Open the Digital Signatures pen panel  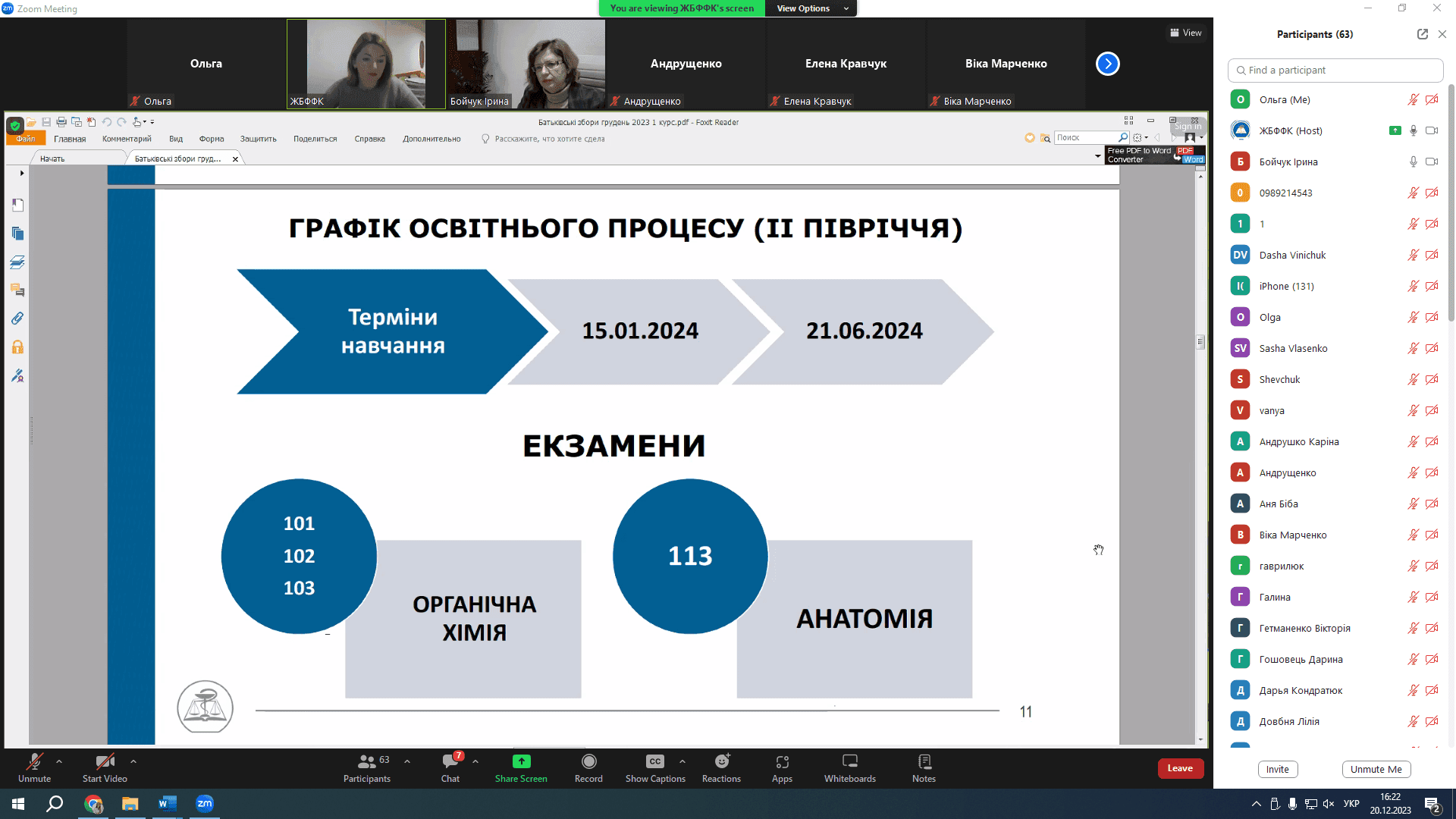pyautogui.click(x=18, y=375)
